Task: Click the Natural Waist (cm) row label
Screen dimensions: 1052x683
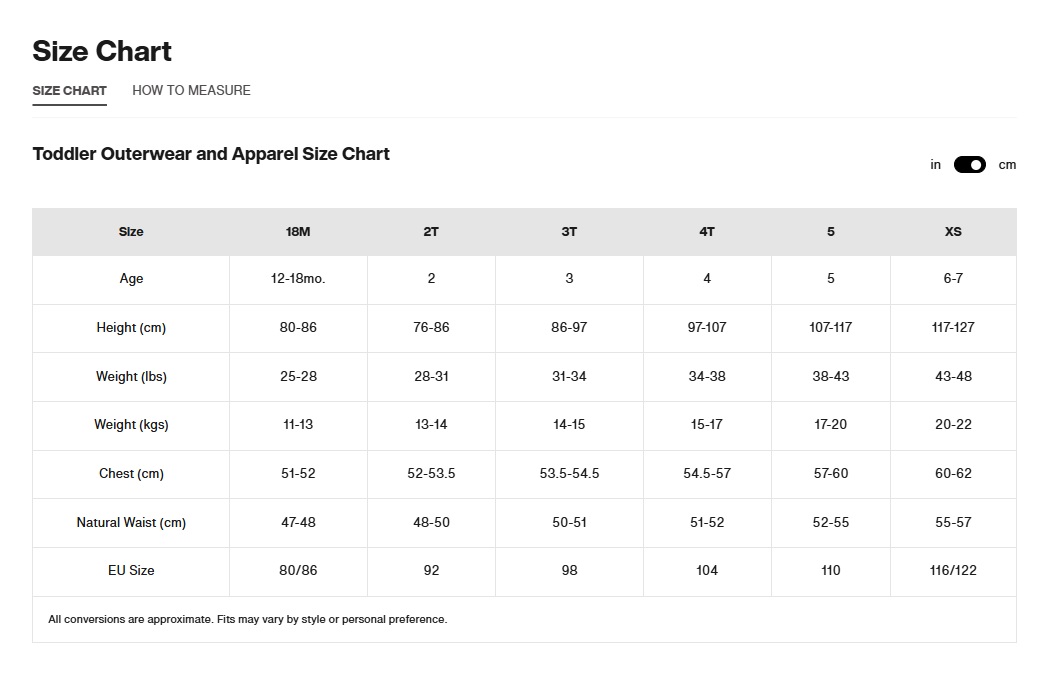Action: pyautogui.click(x=131, y=523)
